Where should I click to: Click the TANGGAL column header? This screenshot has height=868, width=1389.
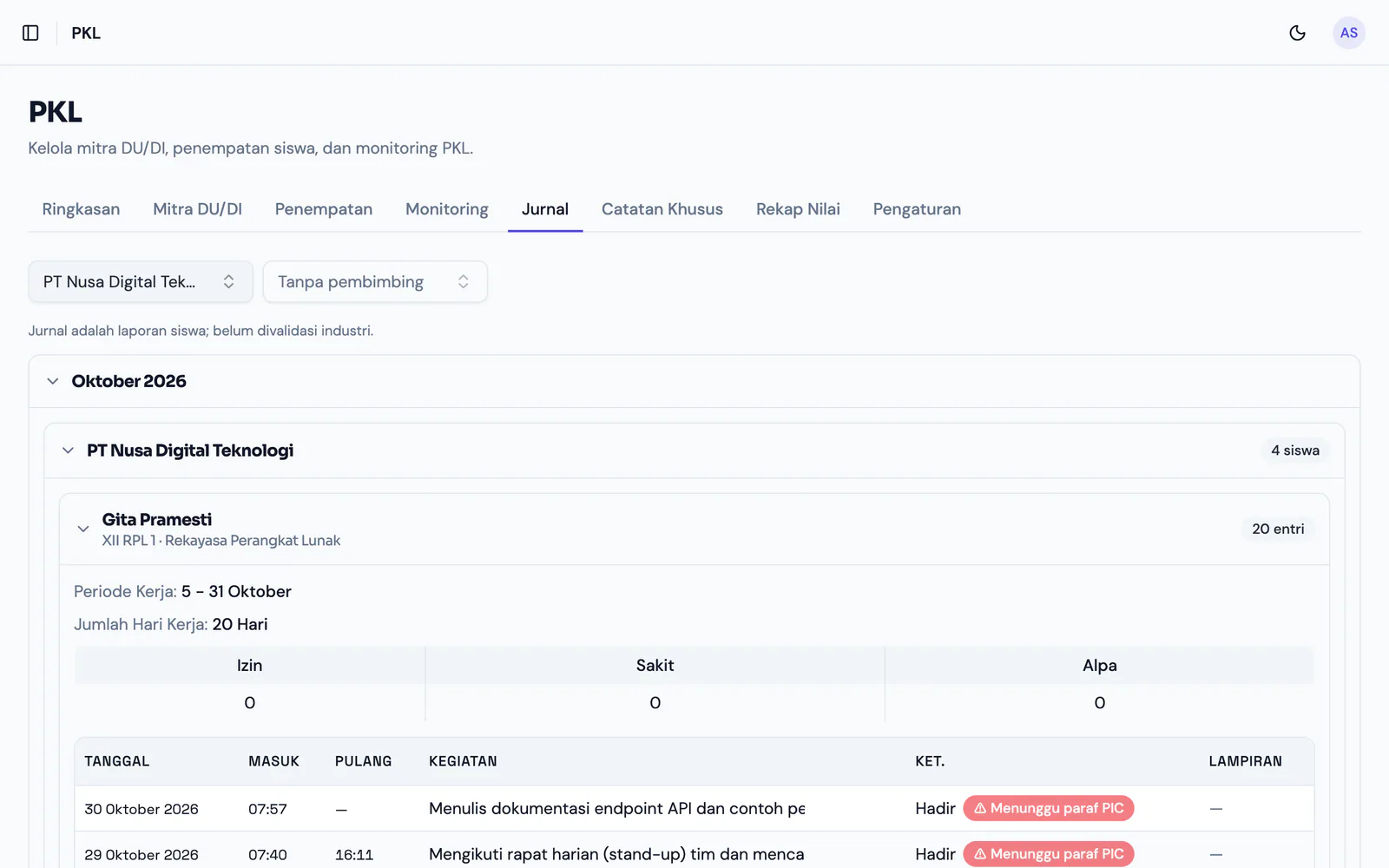[117, 761]
